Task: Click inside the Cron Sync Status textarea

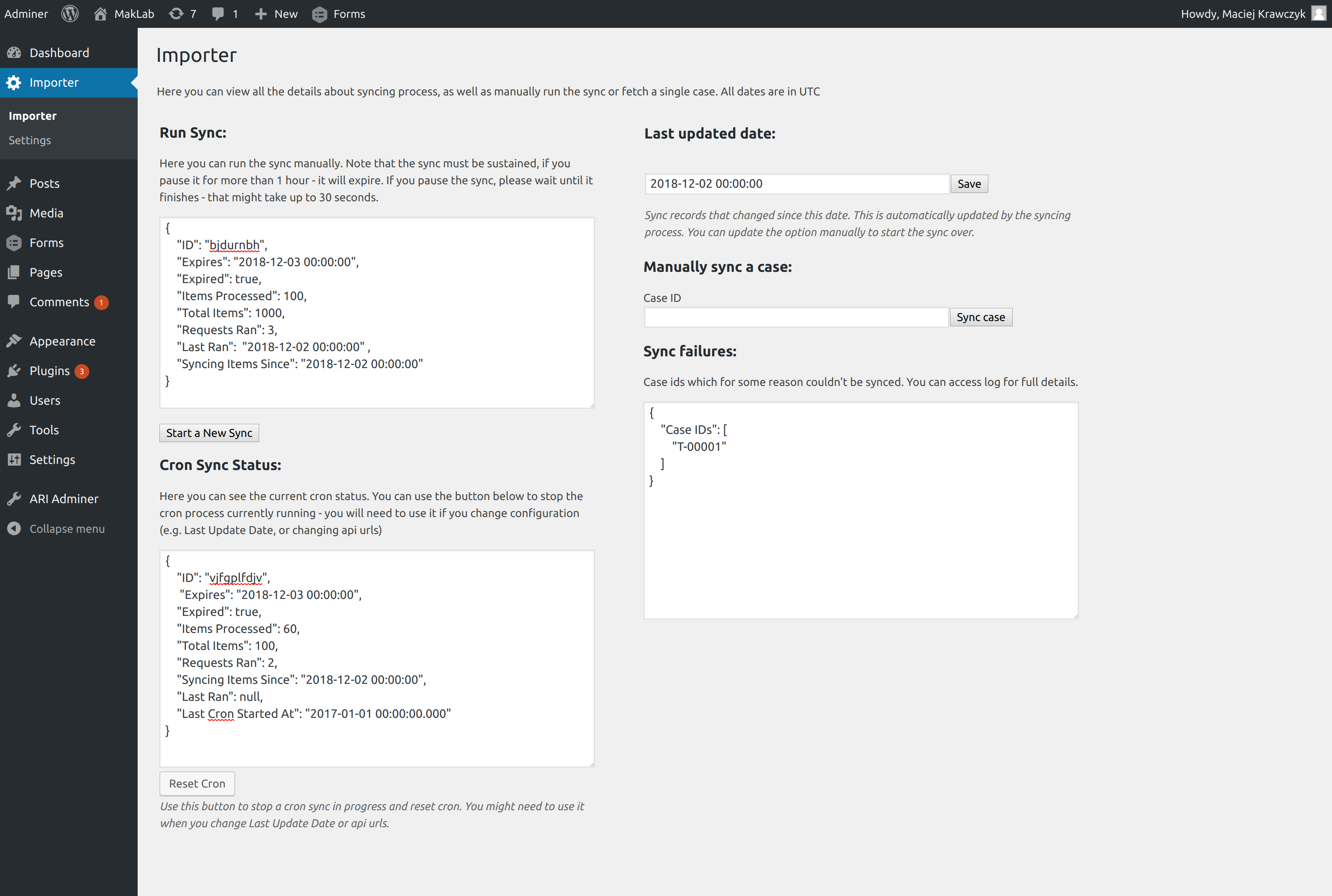Action: [x=377, y=658]
